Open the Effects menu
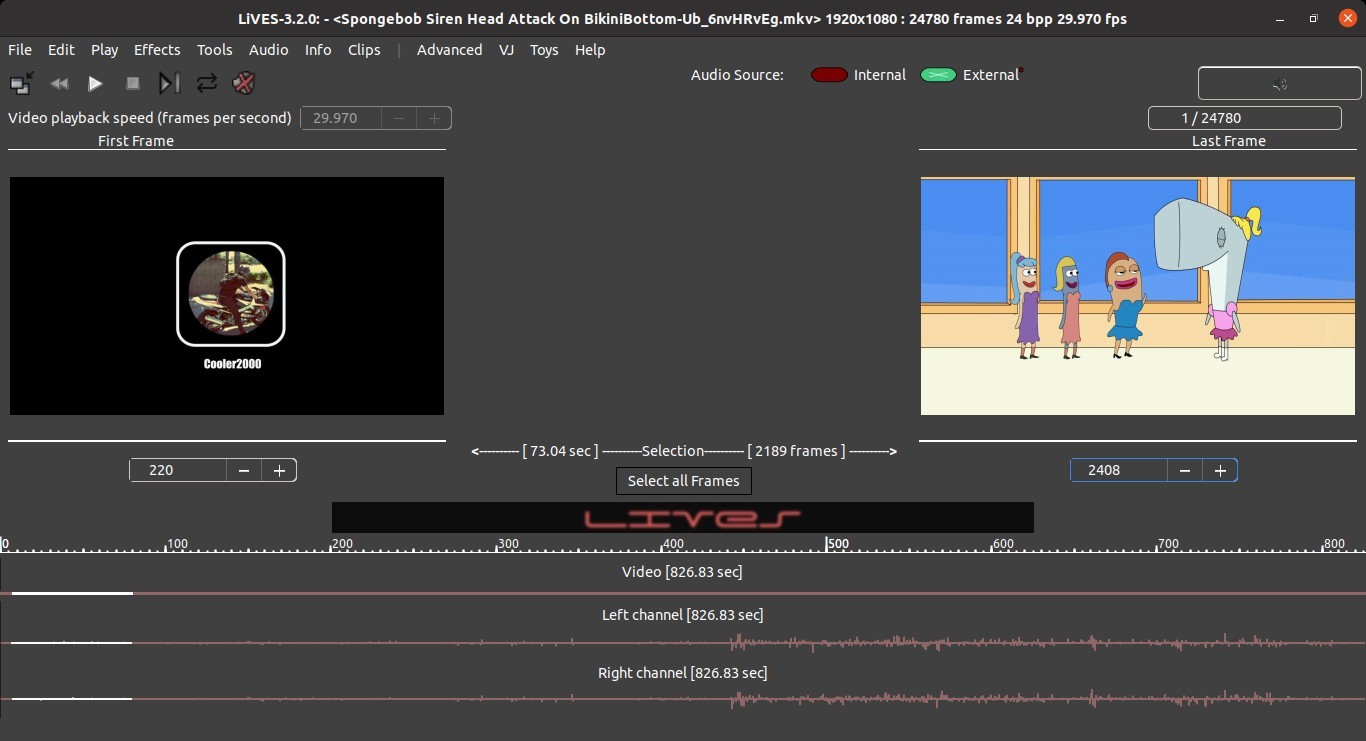This screenshot has width=1366, height=741. 157,50
